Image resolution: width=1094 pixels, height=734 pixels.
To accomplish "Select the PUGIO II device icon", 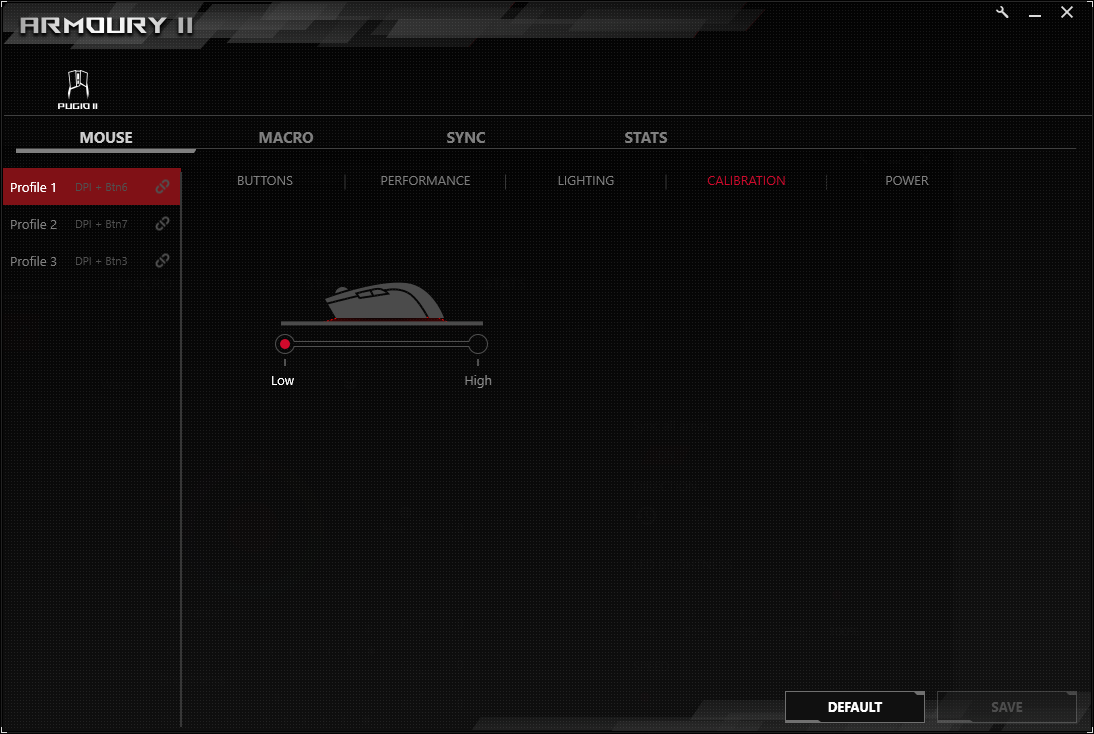I will 77,89.
